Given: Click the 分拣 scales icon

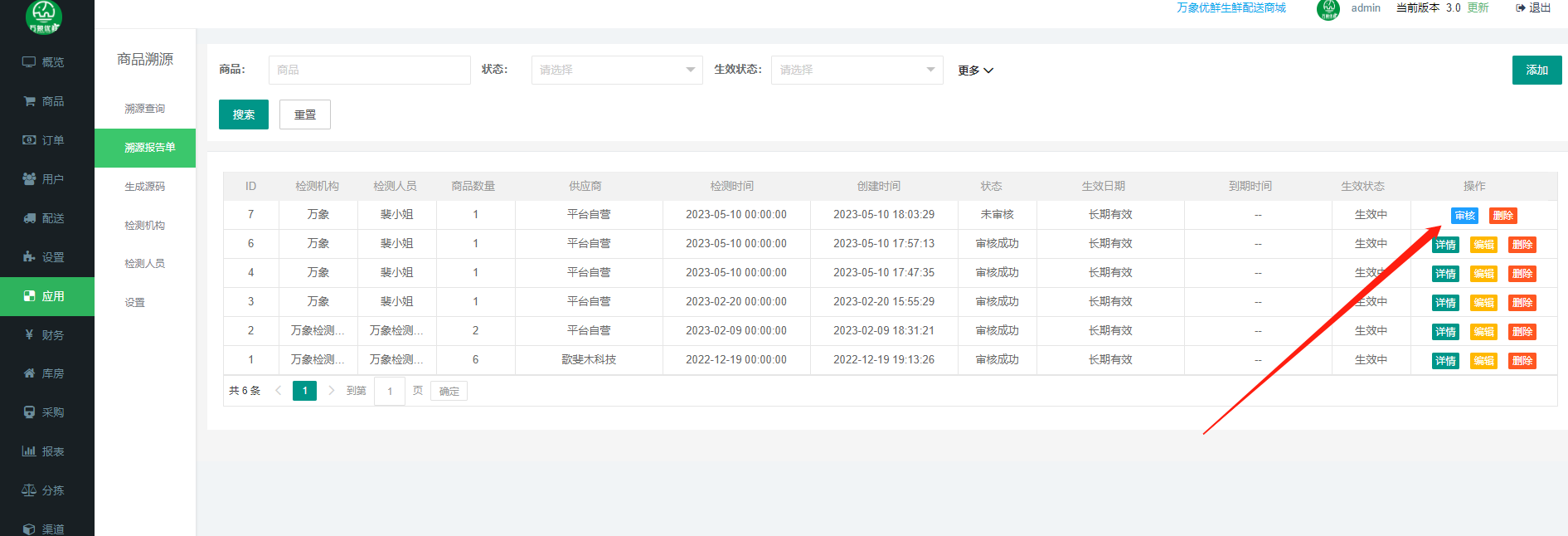Looking at the screenshot, I should (x=29, y=490).
